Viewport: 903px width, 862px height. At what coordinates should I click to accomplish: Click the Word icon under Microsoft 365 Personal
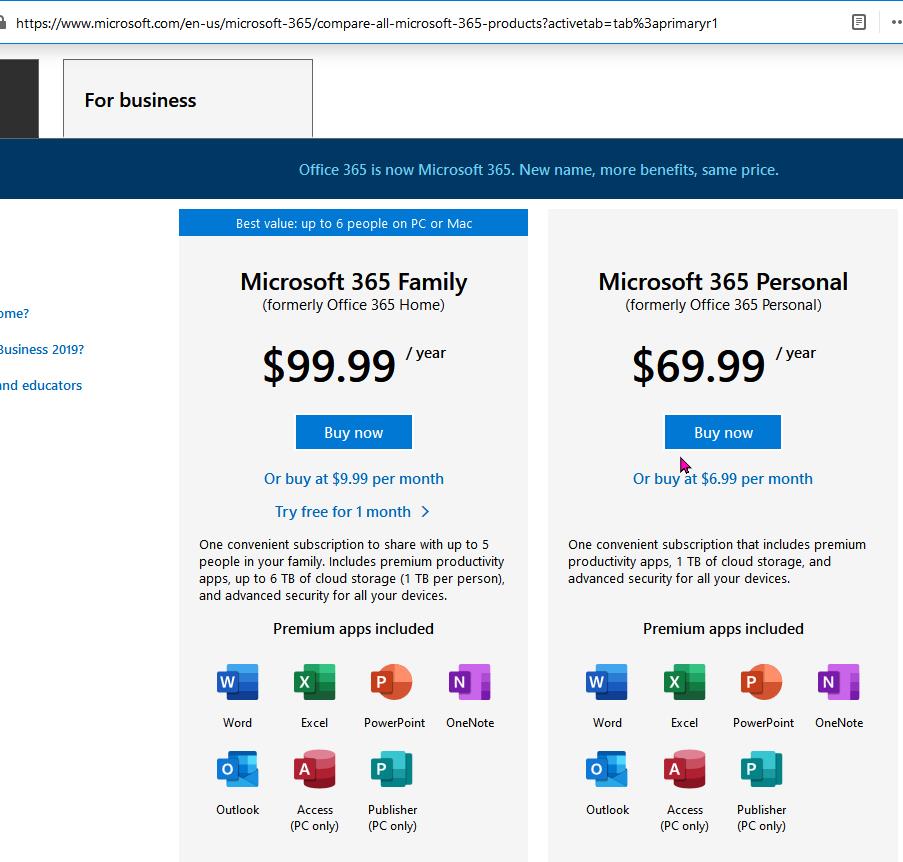click(x=607, y=682)
